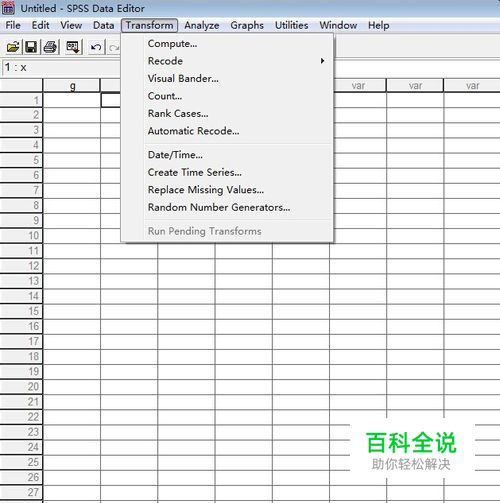Screen dimensions: 500x503
Task: Click the Undo arrow icon
Action: (96, 47)
